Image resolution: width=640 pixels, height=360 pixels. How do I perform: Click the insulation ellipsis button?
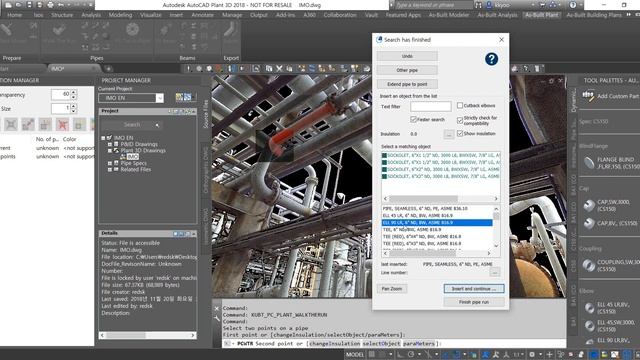(449, 134)
